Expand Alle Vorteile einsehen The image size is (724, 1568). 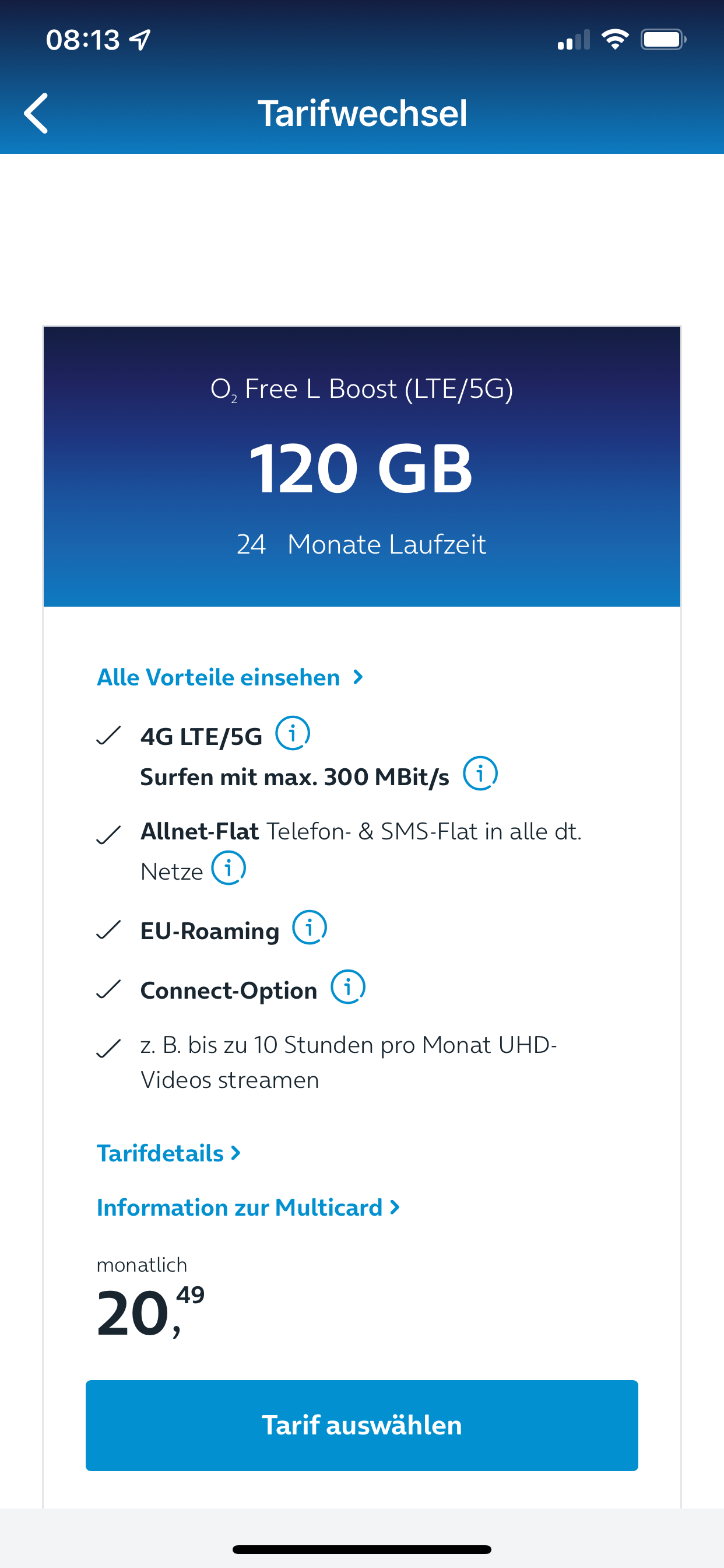230,677
